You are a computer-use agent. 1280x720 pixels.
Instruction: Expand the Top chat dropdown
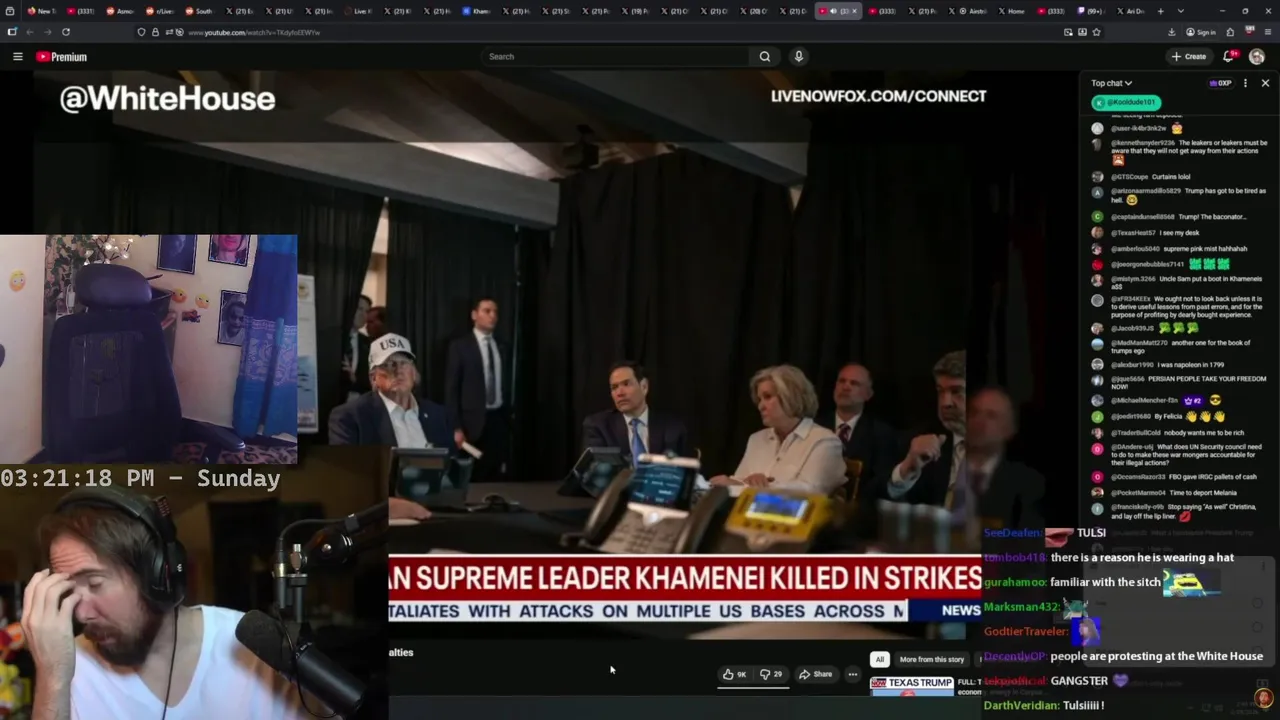pos(1111,83)
